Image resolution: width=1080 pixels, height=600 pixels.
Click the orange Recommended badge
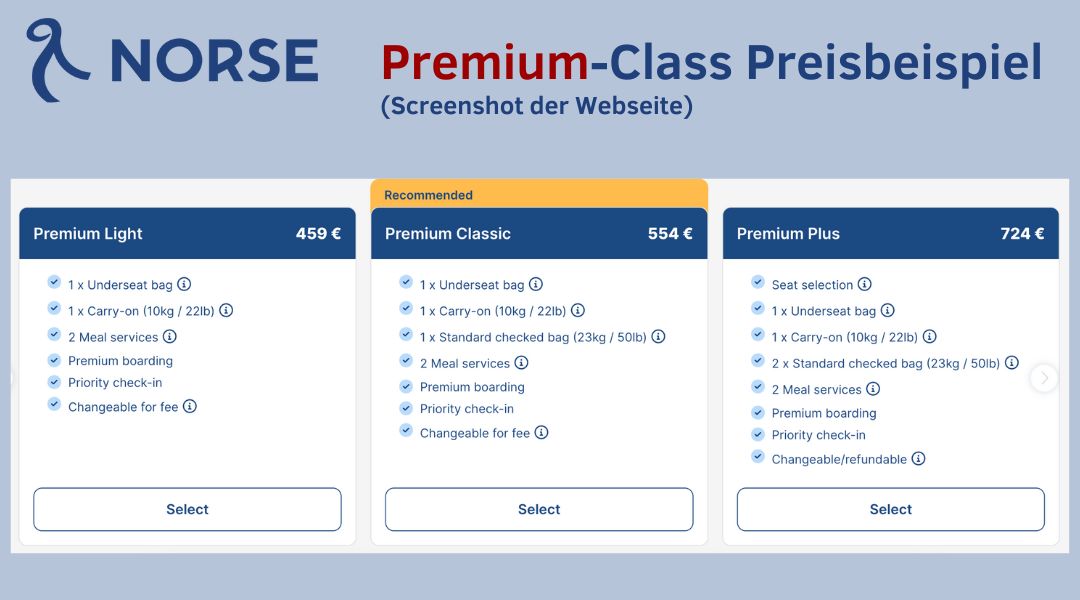(x=539, y=195)
